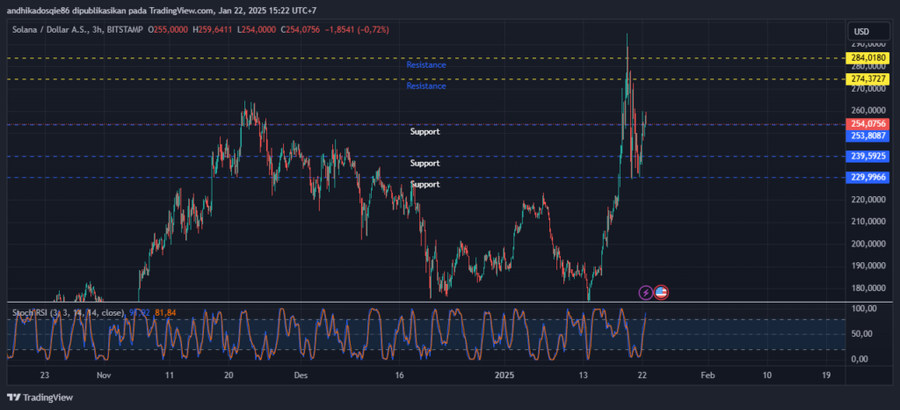Click the 100,00 Stoch RSI scale label
Screen dimensions: 900x410
click(x=862, y=308)
